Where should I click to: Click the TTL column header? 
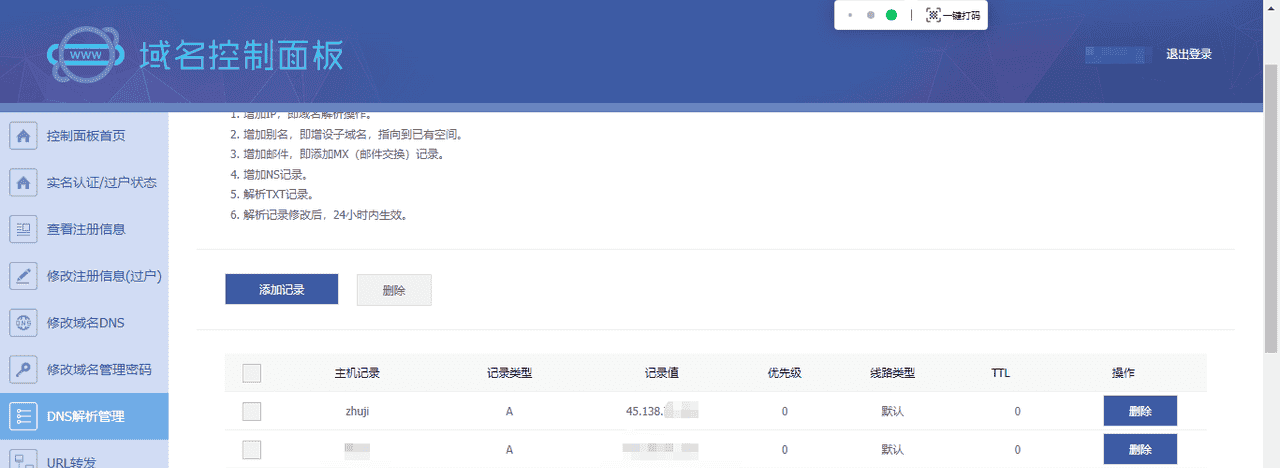pos(1000,373)
